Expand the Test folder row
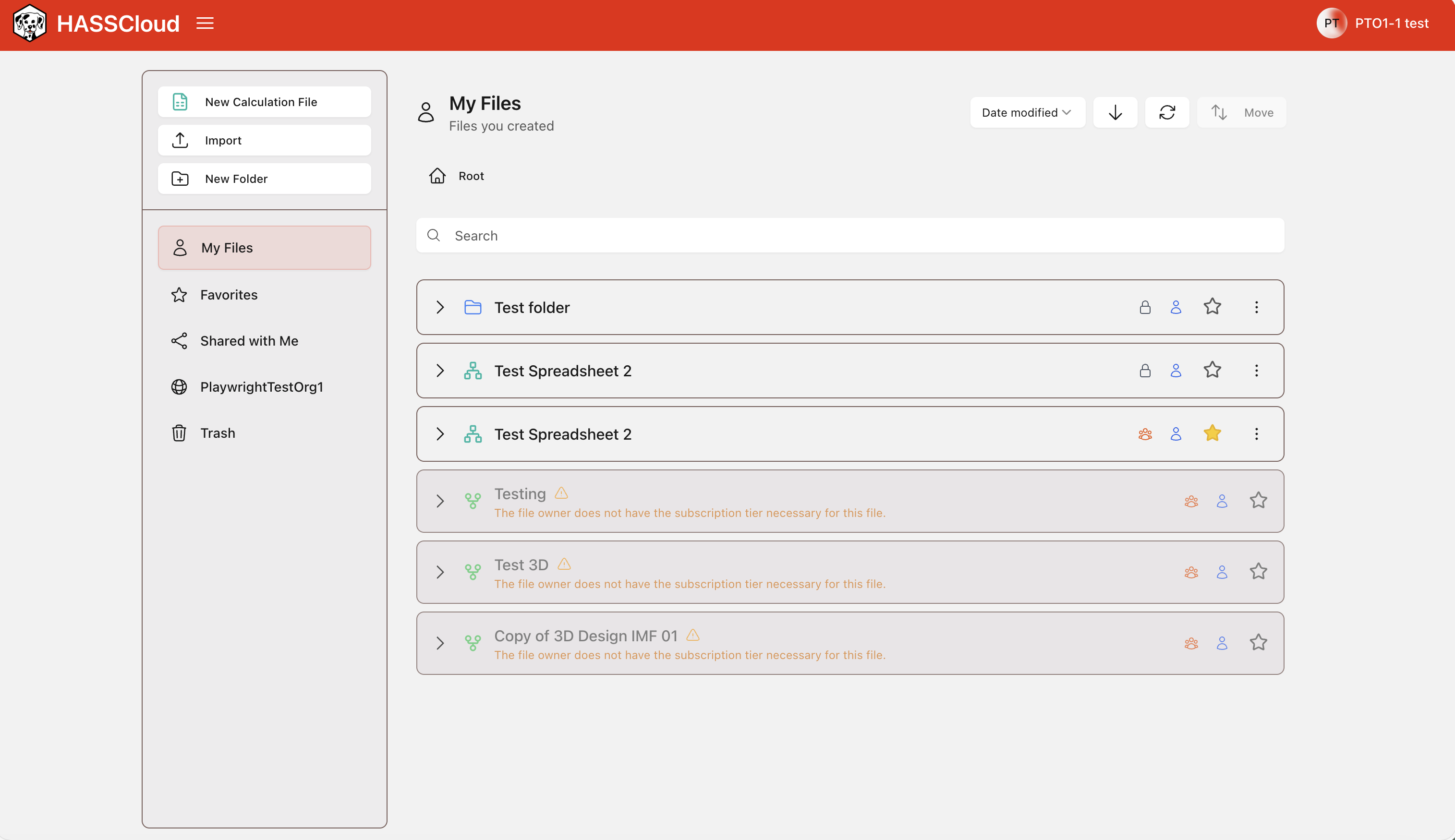The image size is (1455, 840). click(440, 308)
